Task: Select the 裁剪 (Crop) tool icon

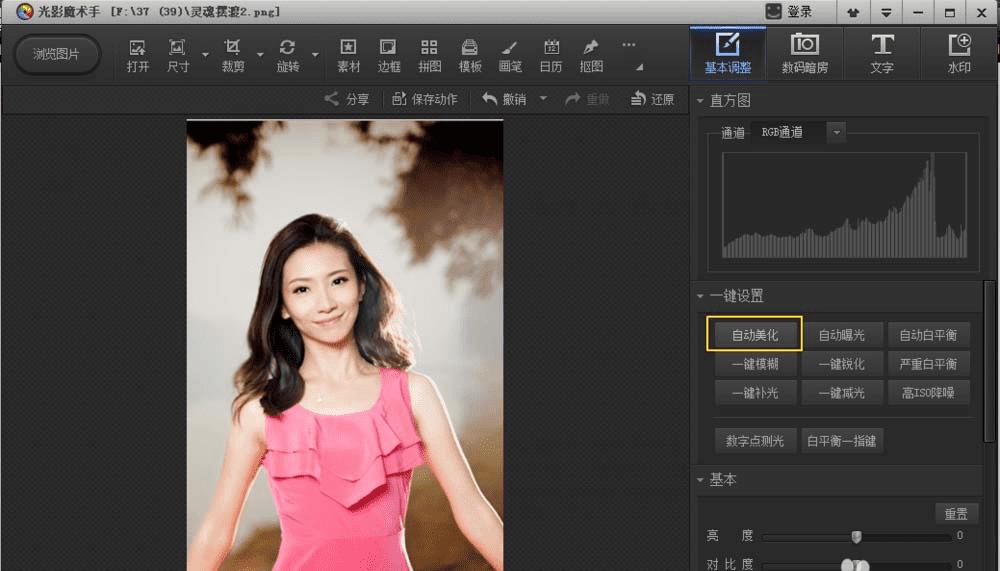Action: point(233,55)
